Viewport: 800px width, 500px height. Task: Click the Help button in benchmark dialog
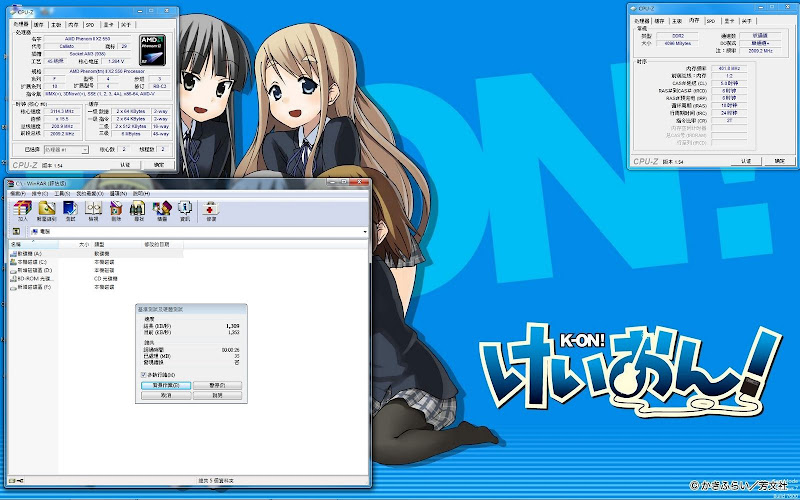point(217,395)
